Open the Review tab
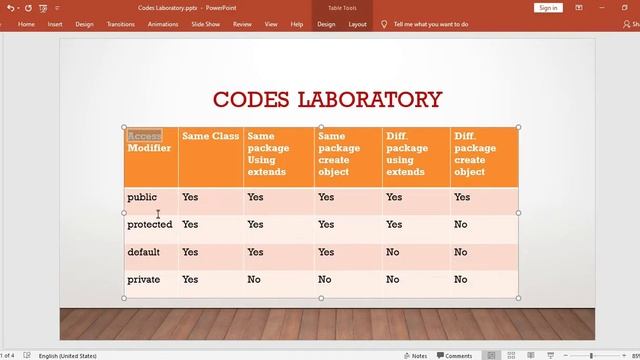 click(242, 24)
